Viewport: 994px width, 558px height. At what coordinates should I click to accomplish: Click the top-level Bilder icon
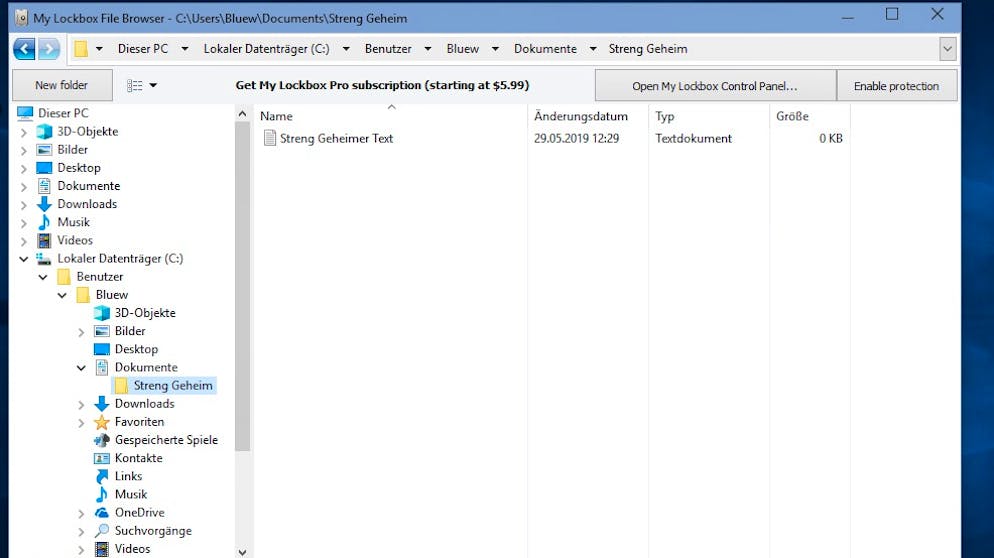coord(44,150)
